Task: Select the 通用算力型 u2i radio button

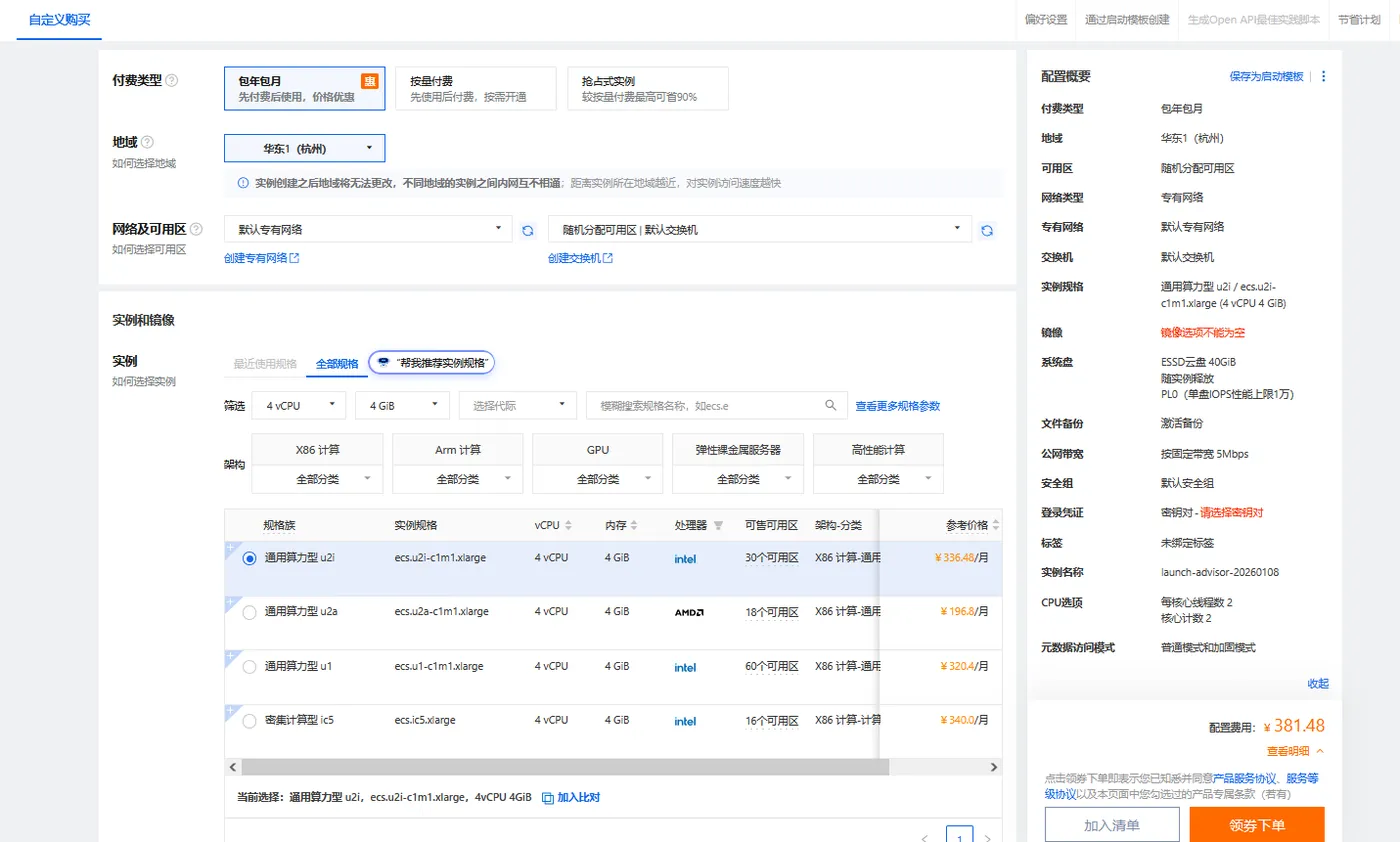Action: [x=249, y=558]
